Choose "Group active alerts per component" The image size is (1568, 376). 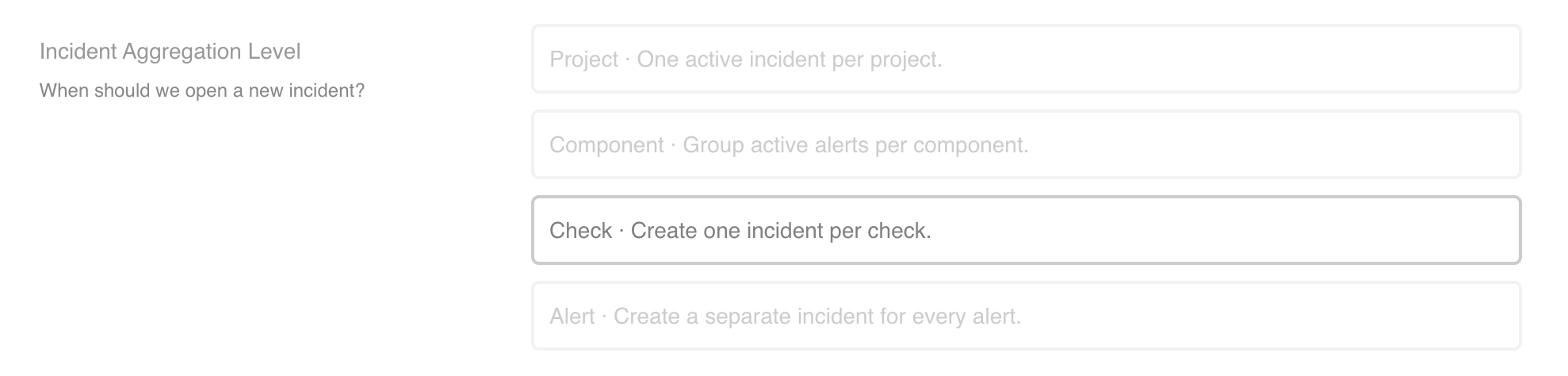point(855,146)
